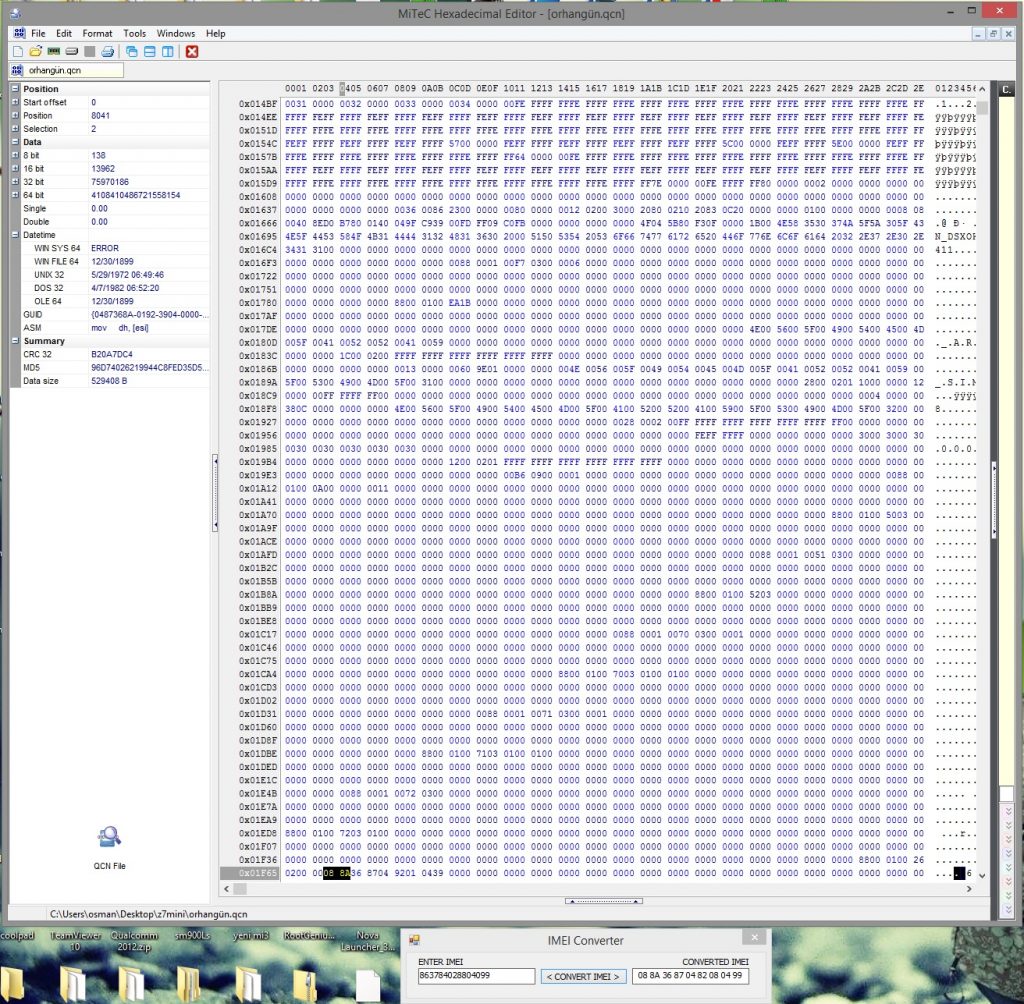Screen dimensions: 1024x1004
Task: Collapse the Datetime group
Action: pos(15,234)
